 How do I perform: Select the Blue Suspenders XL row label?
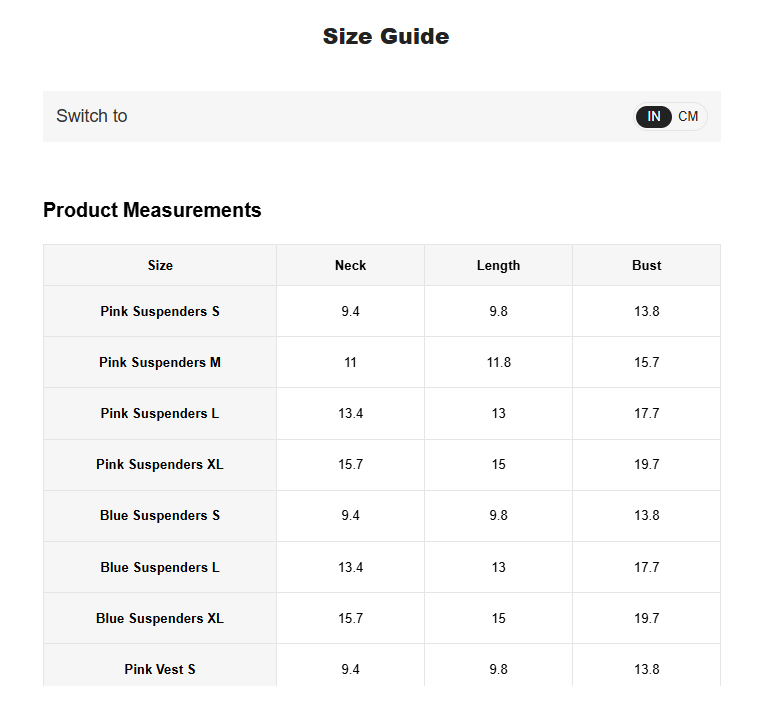pos(160,618)
